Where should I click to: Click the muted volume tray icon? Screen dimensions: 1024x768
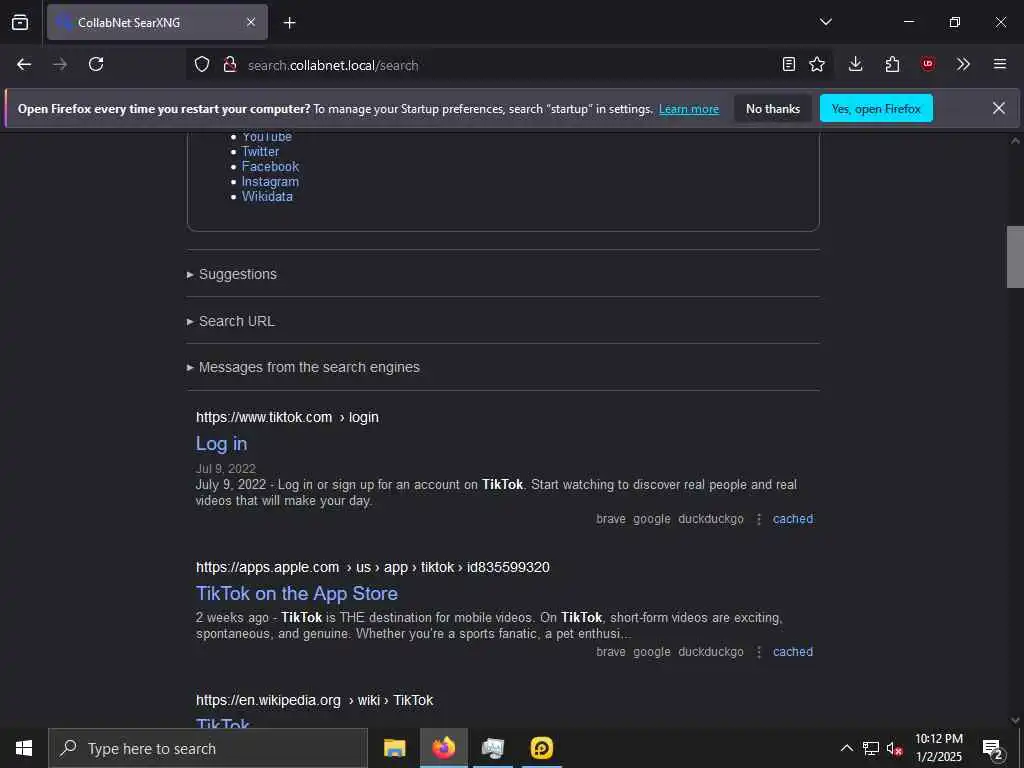point(894,748)
